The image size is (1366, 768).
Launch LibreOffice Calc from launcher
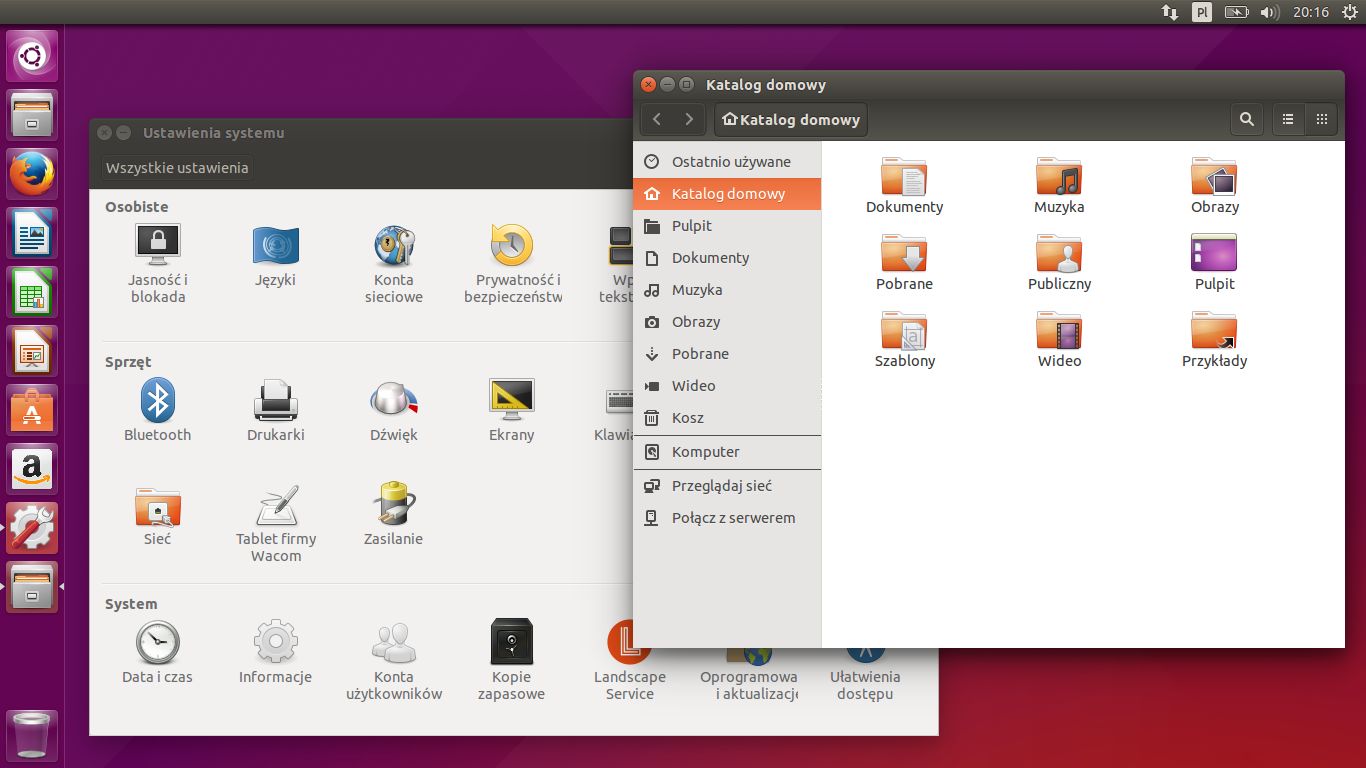32,292
